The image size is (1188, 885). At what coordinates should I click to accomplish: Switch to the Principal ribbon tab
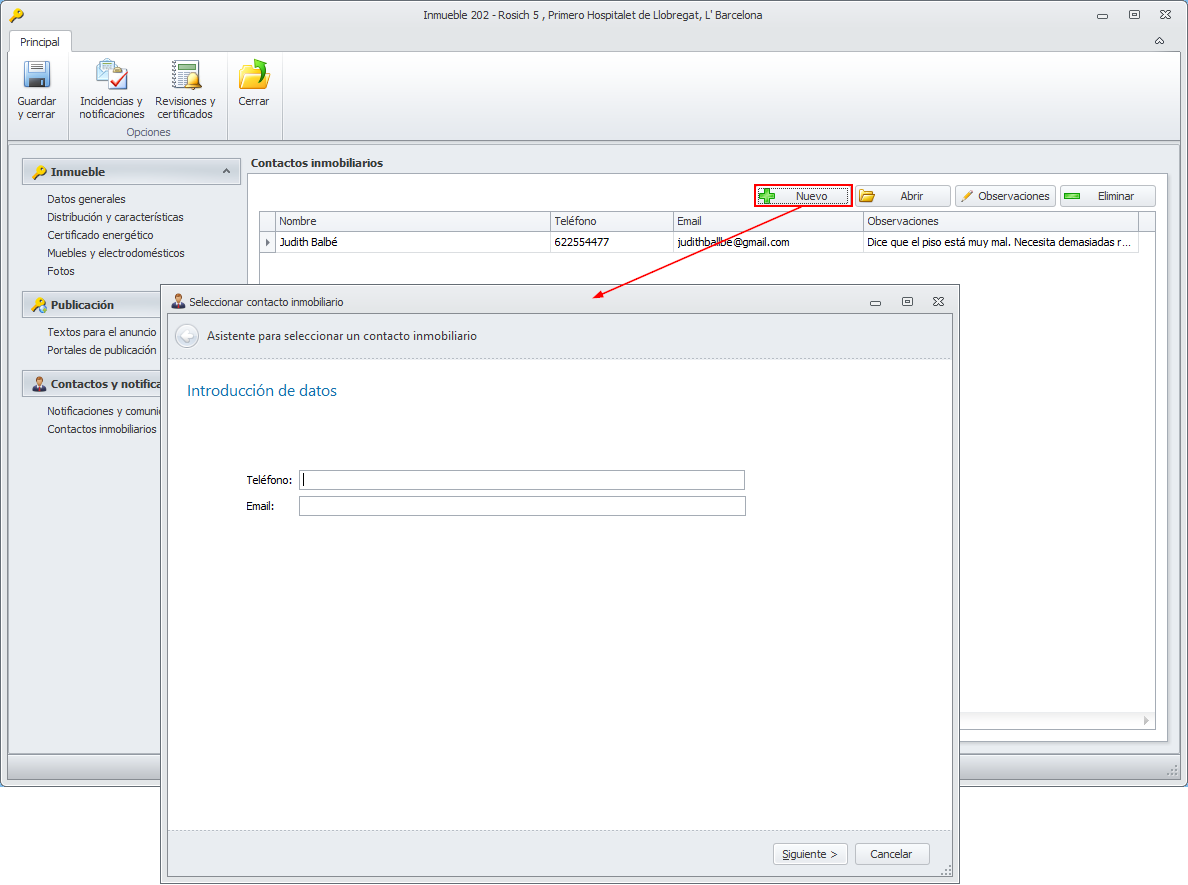[x=40, y=42]
